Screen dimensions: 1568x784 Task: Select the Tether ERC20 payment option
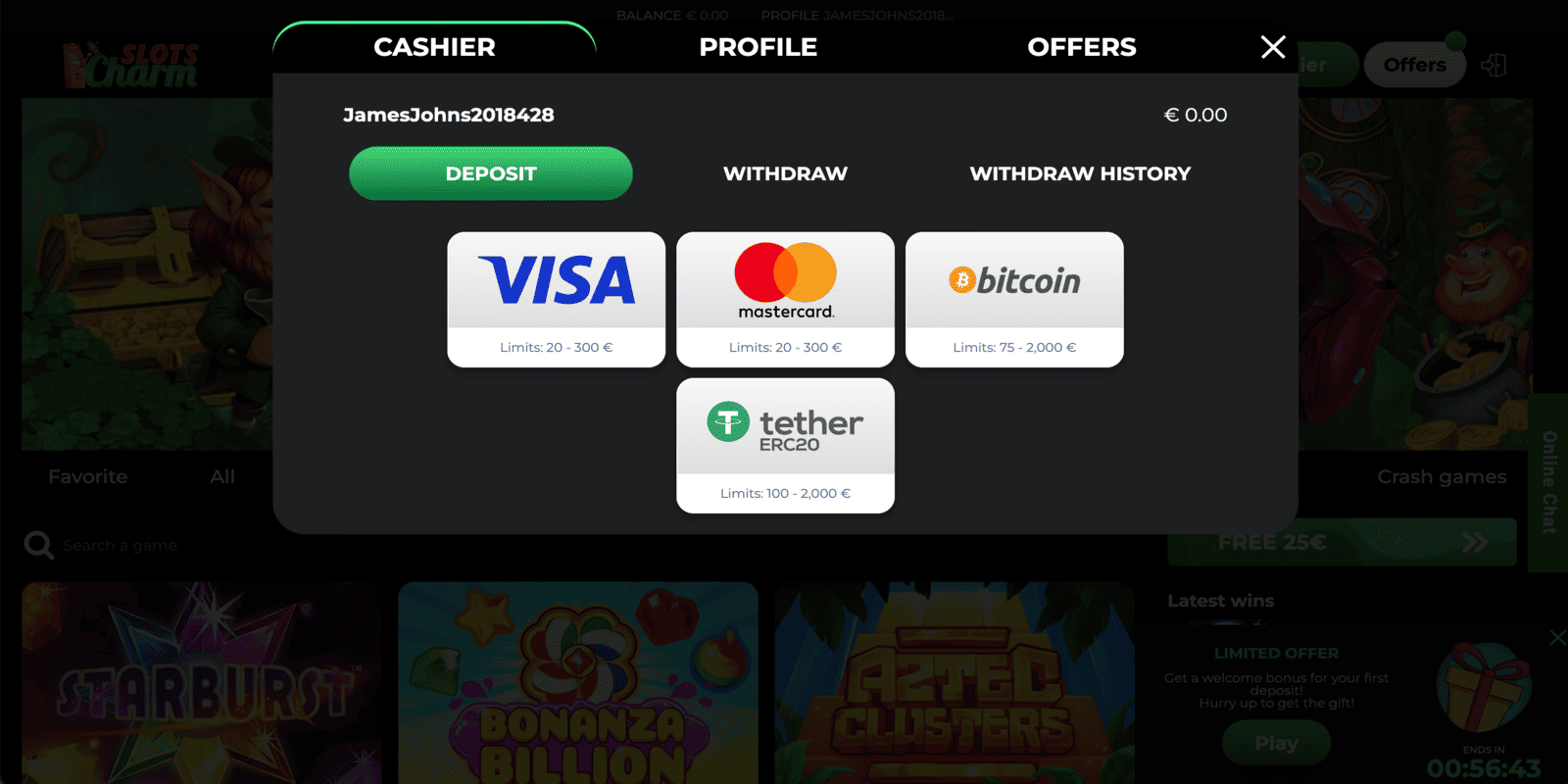point(785,445)
